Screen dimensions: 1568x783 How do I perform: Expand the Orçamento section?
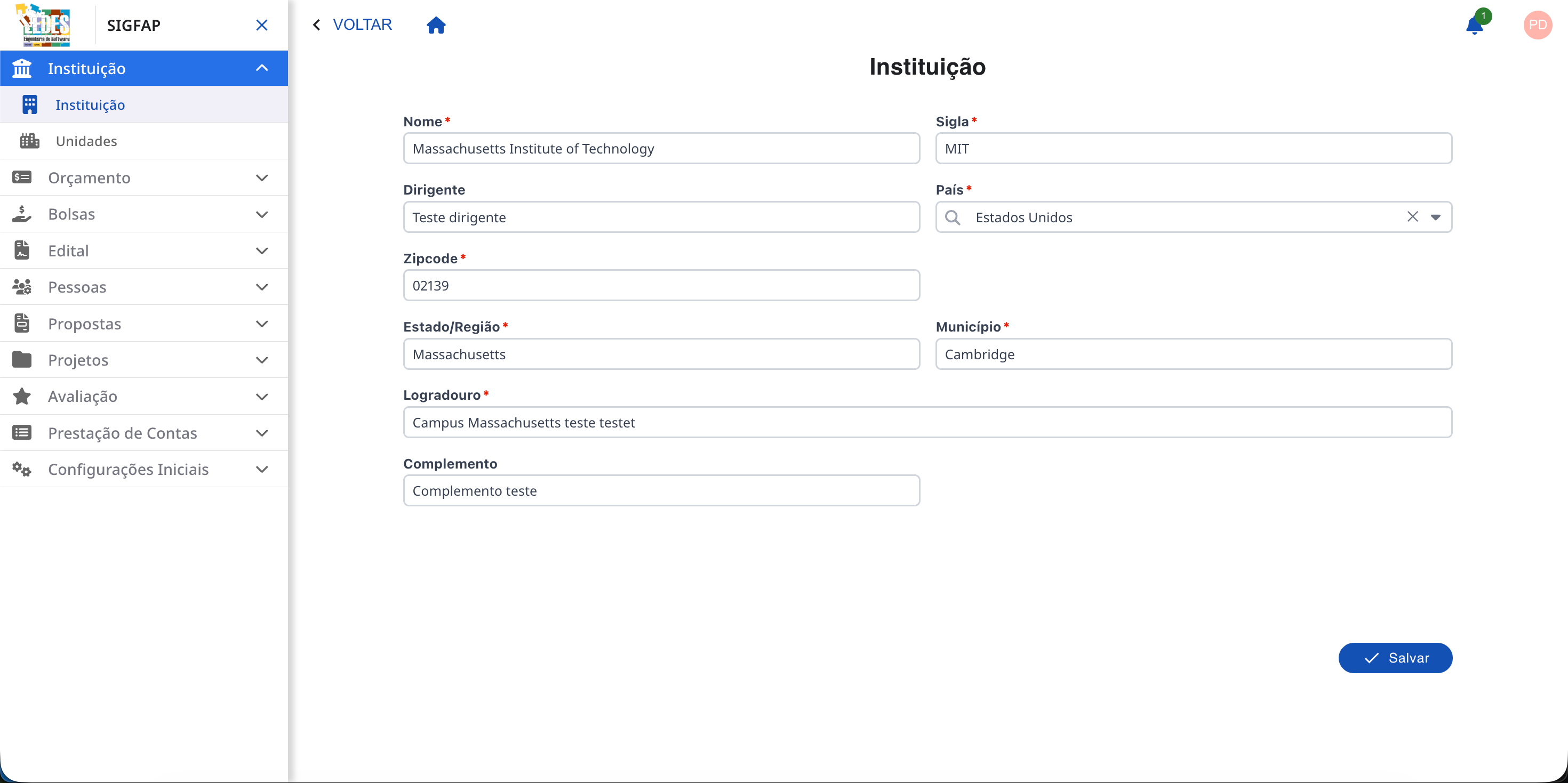[262, 177]
